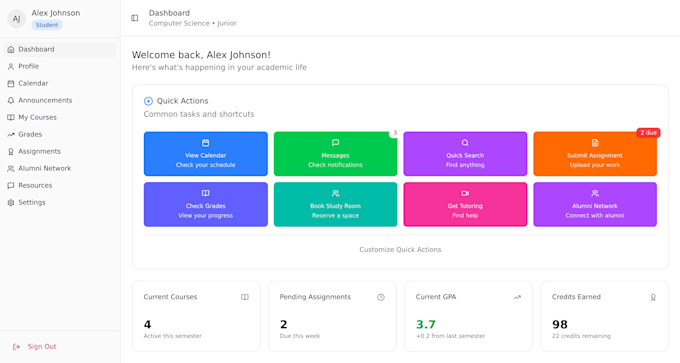Click the Welcome back, Alex Johnson! heading

pyautogui.click(x=201, y=55)
